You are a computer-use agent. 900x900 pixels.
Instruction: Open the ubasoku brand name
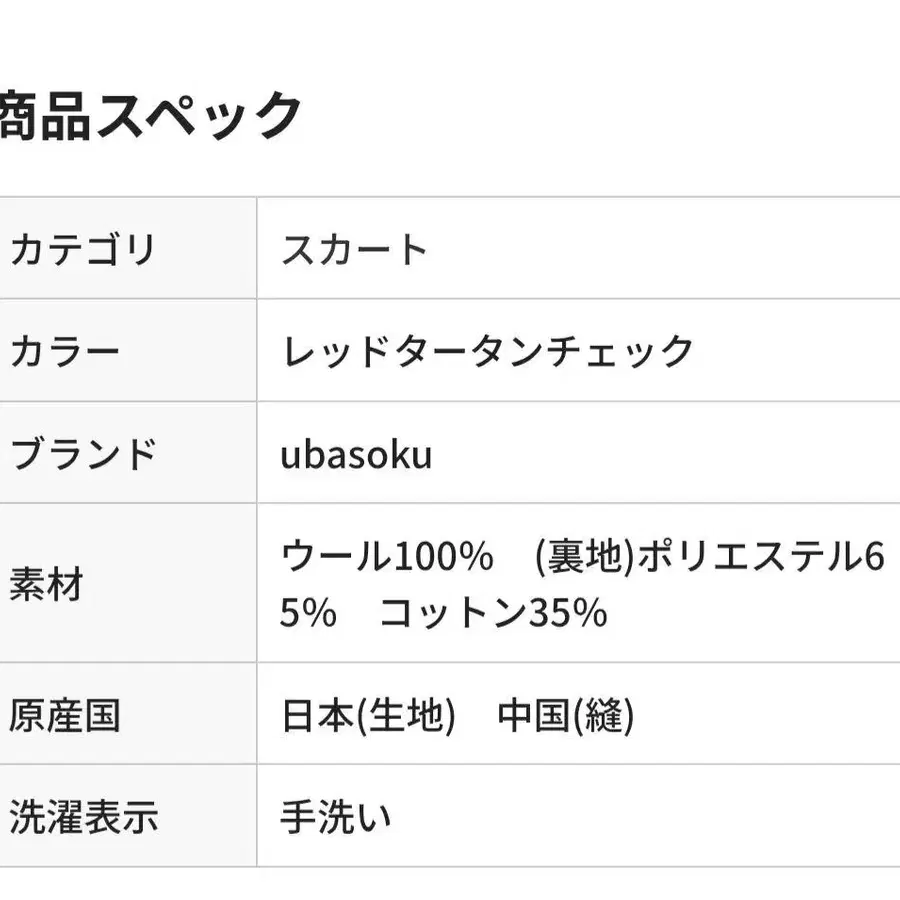coord(356,455)
